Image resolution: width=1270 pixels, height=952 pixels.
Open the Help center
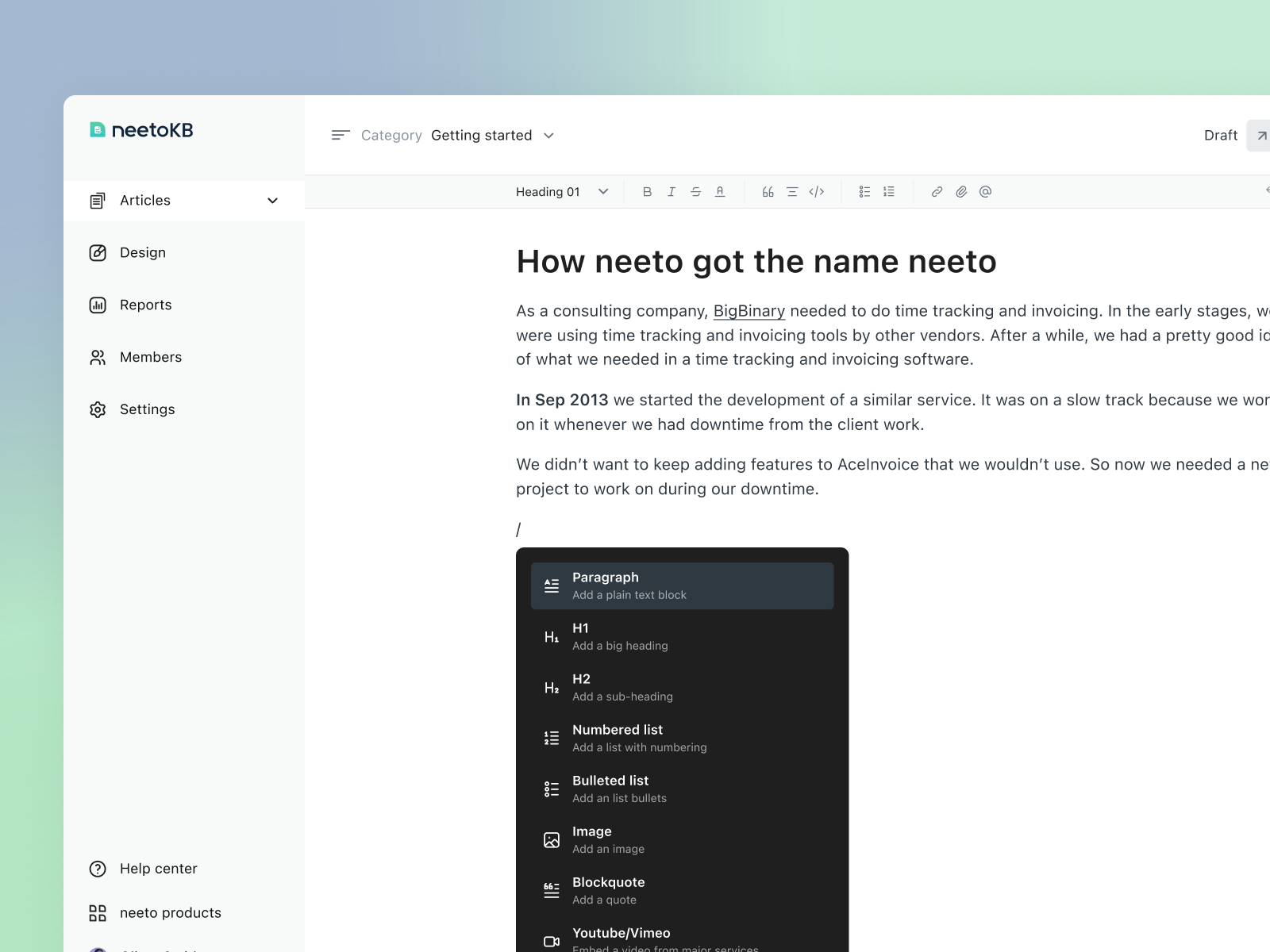(158, 869)
